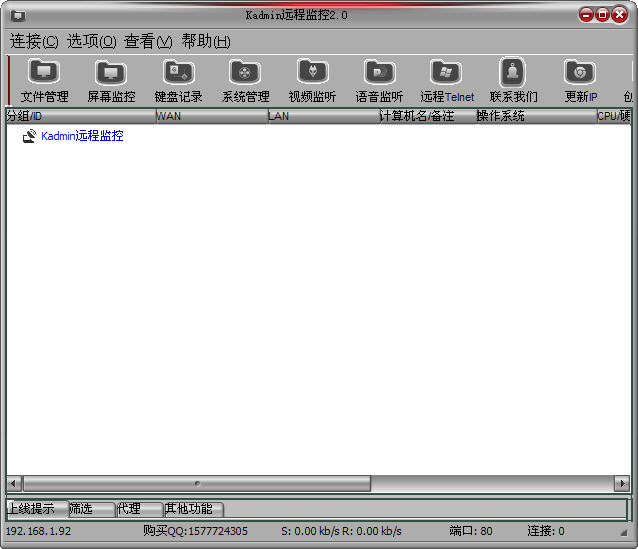This screenshot has width=638, height=549.
Task: Open the 语音监听 audio listening tool
Action: (379, 80)
